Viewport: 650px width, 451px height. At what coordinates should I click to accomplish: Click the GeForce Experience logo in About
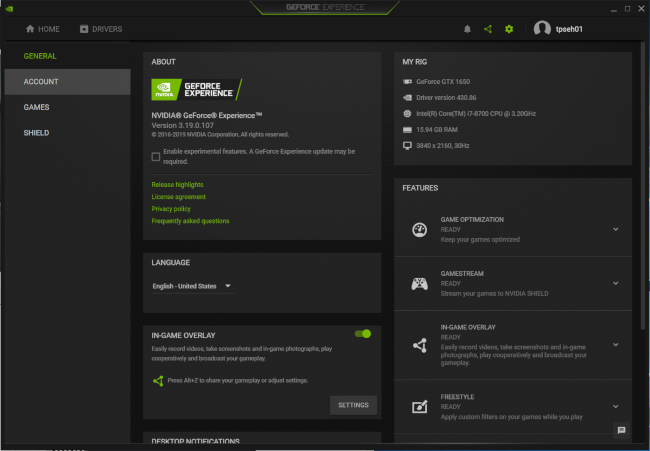coord(196,90)
